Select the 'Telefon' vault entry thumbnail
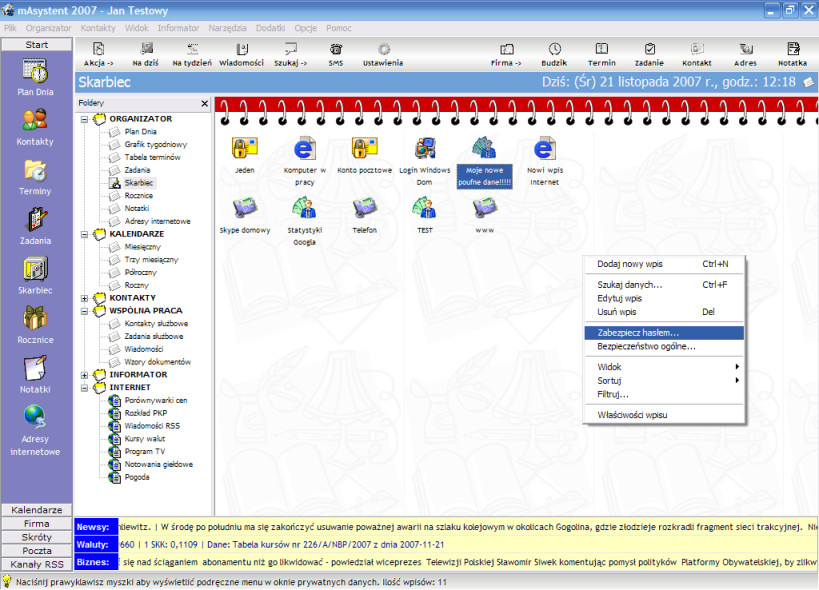 click(x=364, y=208)
